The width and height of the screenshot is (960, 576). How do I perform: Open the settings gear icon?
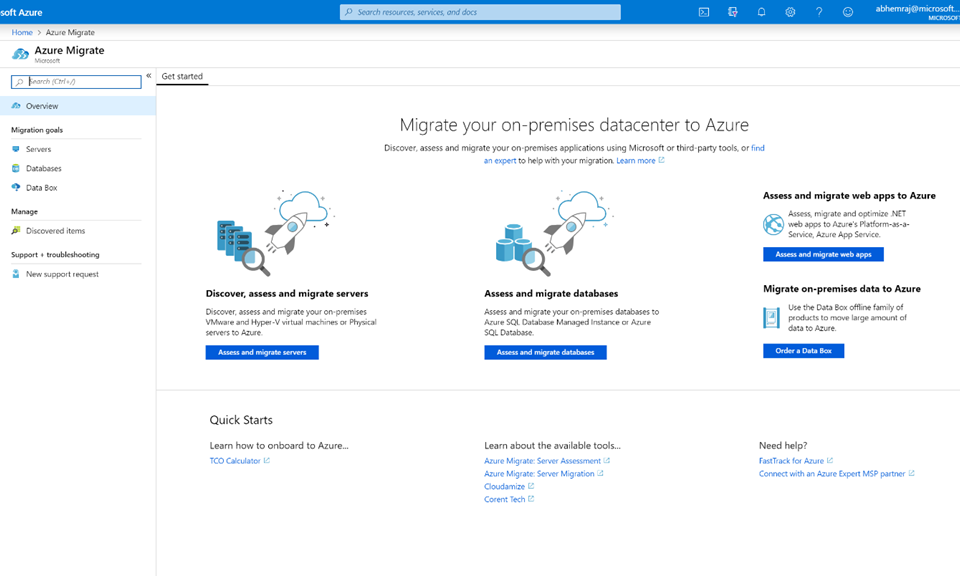click(x=790, y=12)
